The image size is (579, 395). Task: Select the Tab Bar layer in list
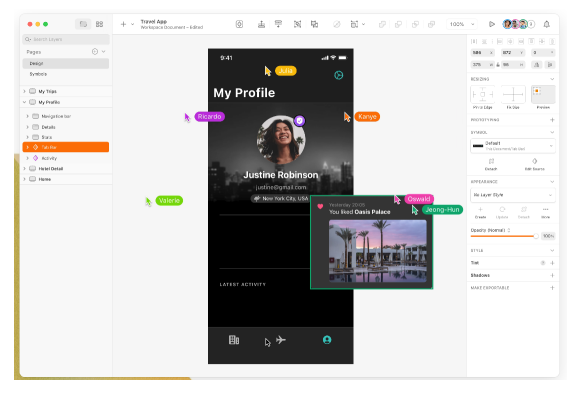pyautogui.click(x=66, y=147)
